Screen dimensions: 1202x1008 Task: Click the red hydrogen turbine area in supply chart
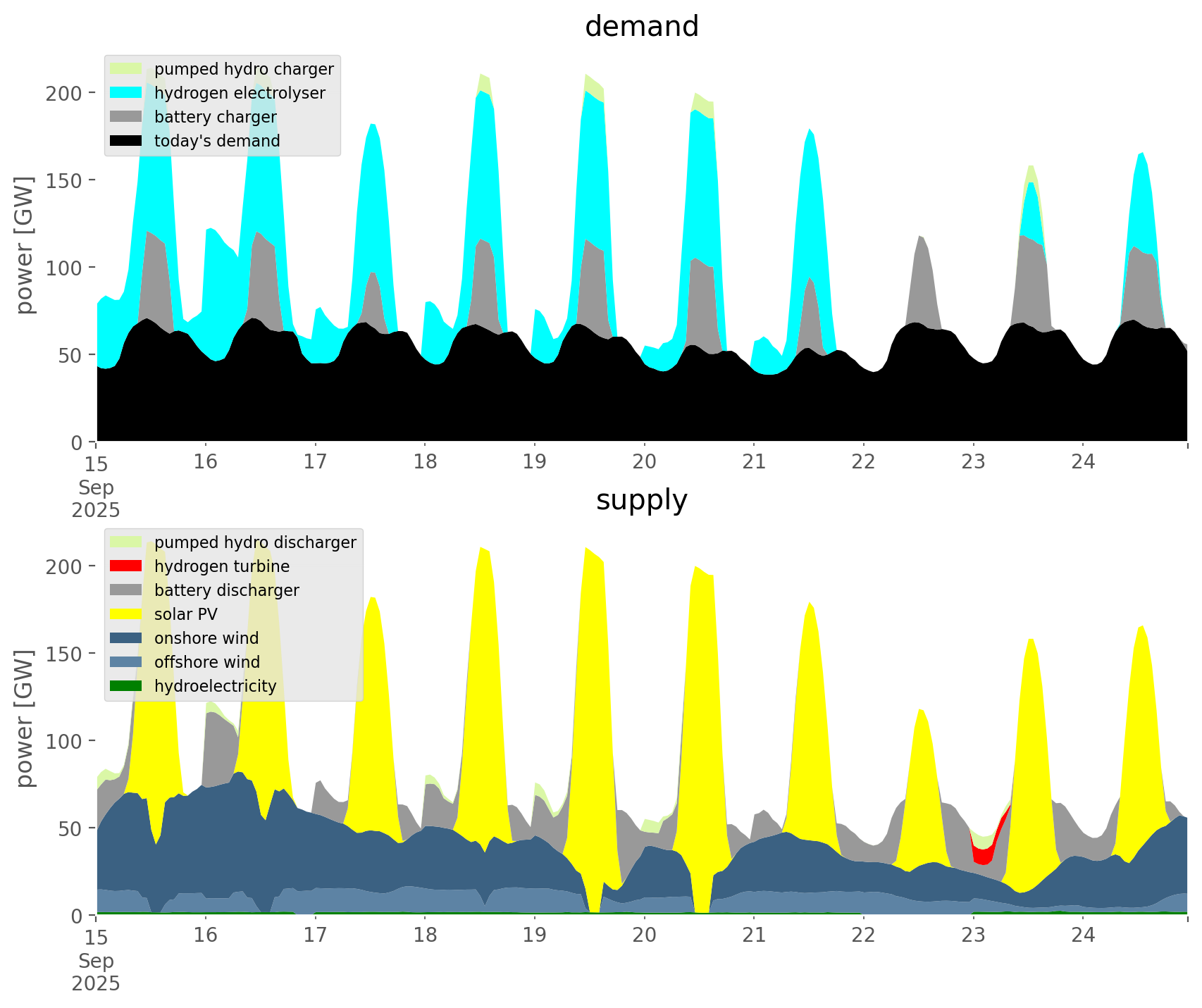[983, 854]
